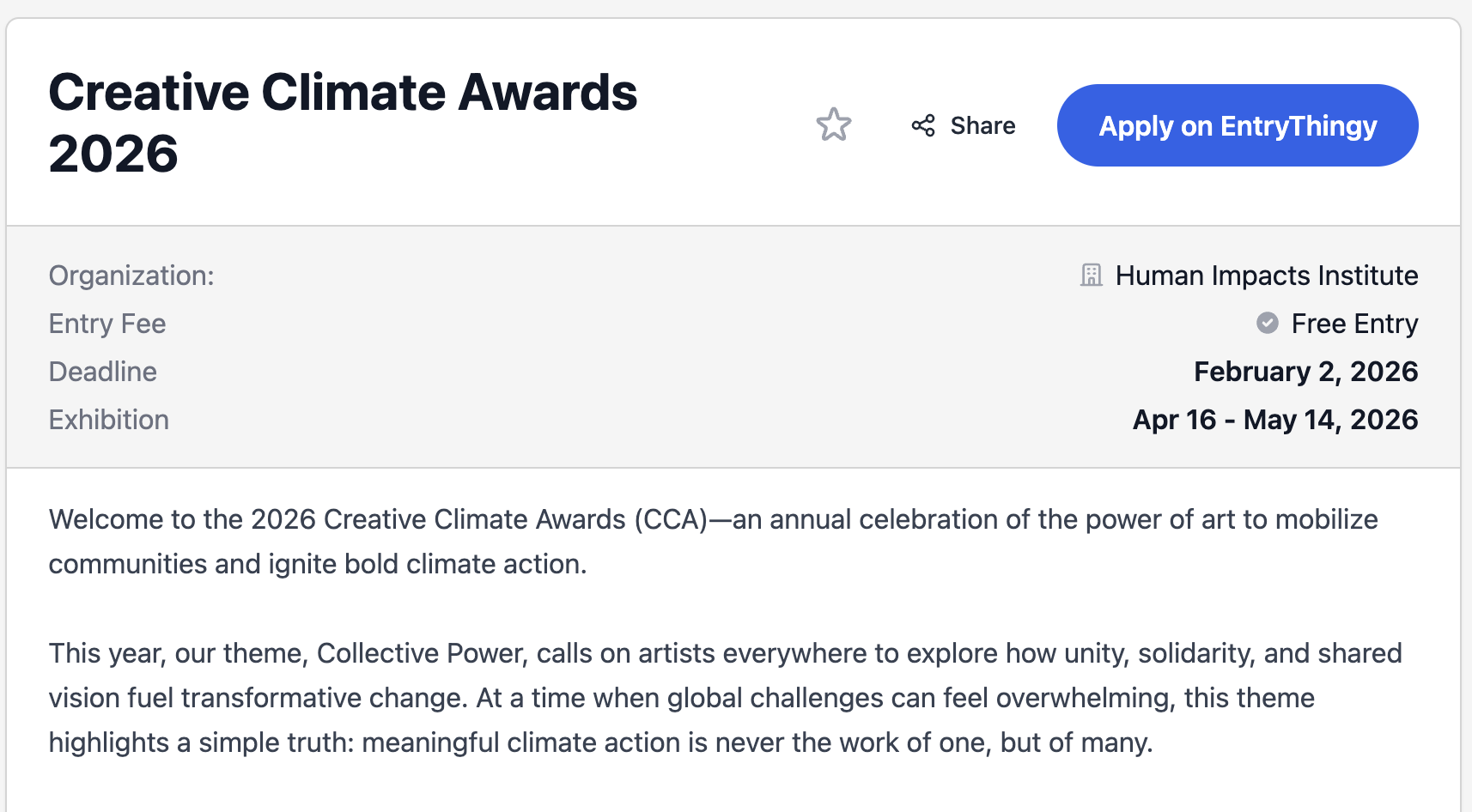Click the checkmark badge beside Free Entry
This screenshot has height=812, width=1472.
click(1267, 324)
